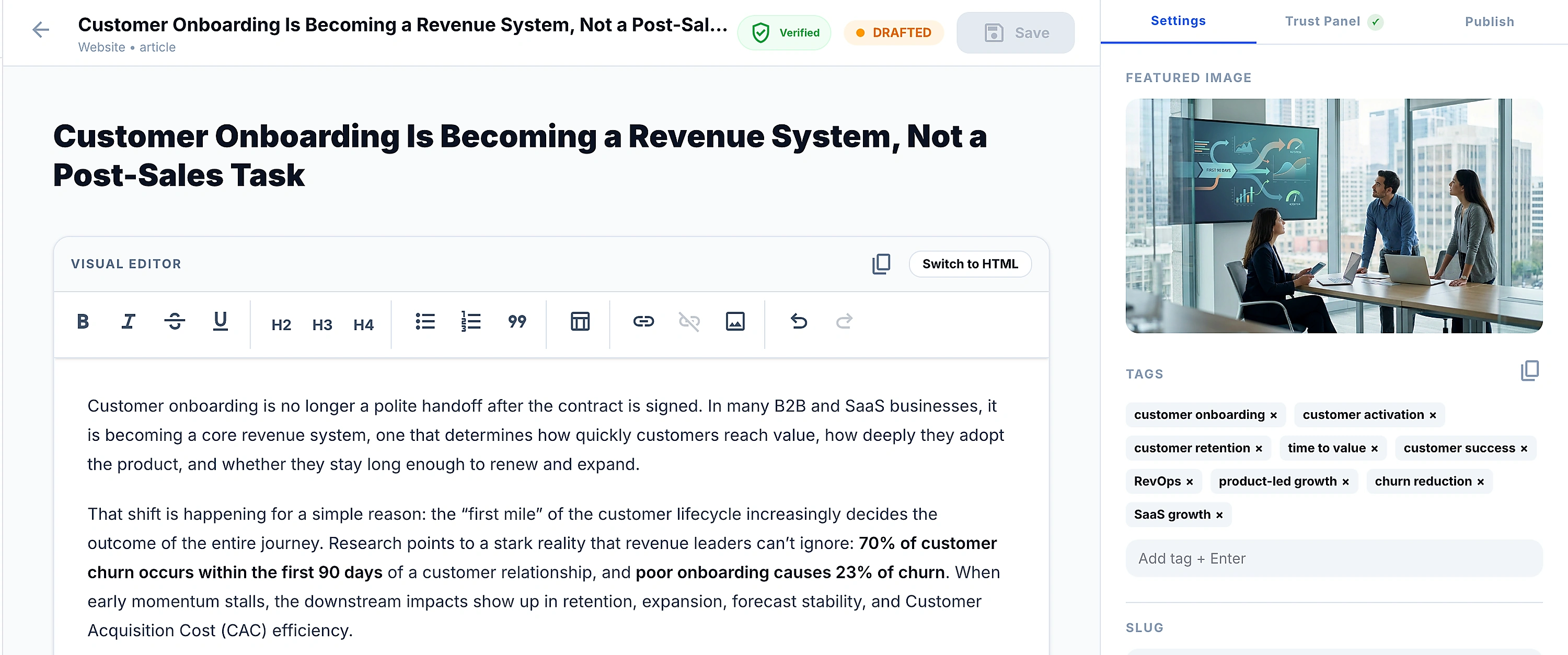Insert a hyperlink
This screenshot has height=655, width=1568.
(x=643, y=322)
